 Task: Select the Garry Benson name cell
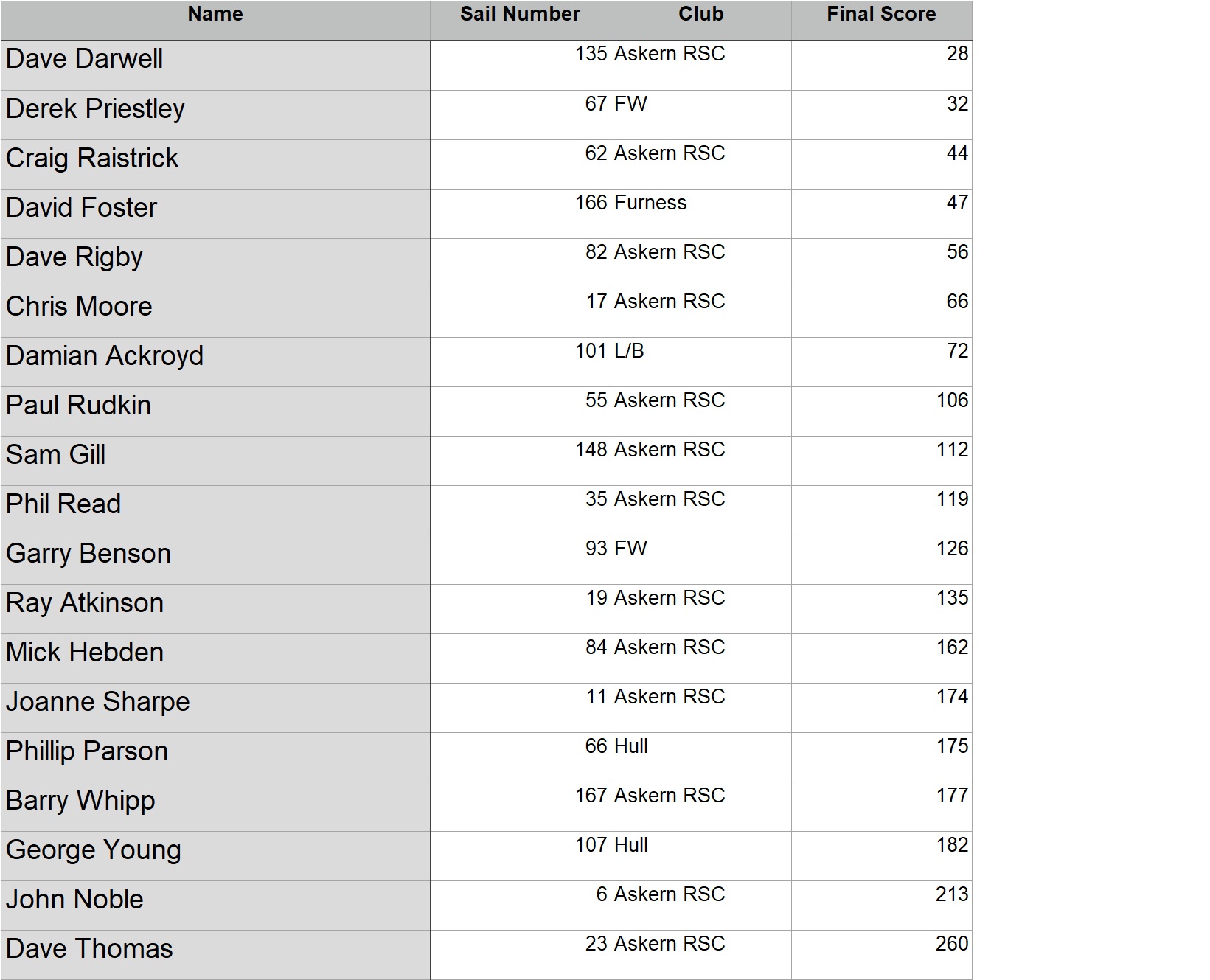coord(215,559)
